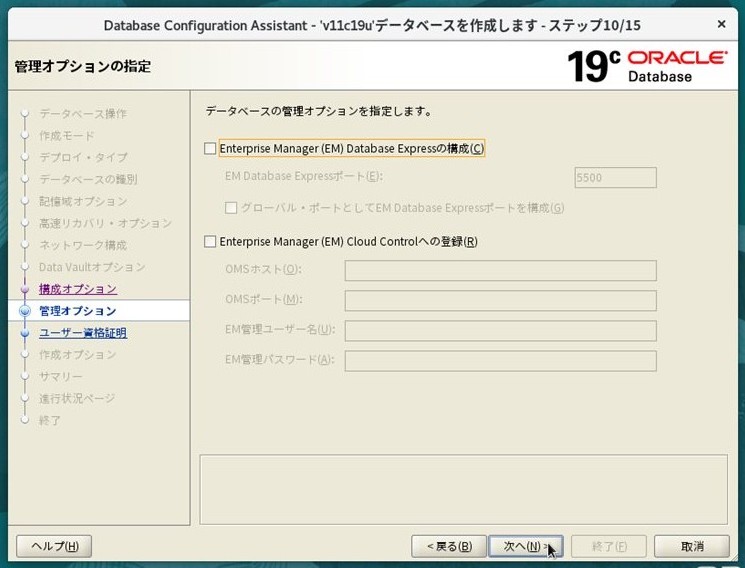Click the EM管理パスワード input field
The image size is (745, 568).
[500, 361]
